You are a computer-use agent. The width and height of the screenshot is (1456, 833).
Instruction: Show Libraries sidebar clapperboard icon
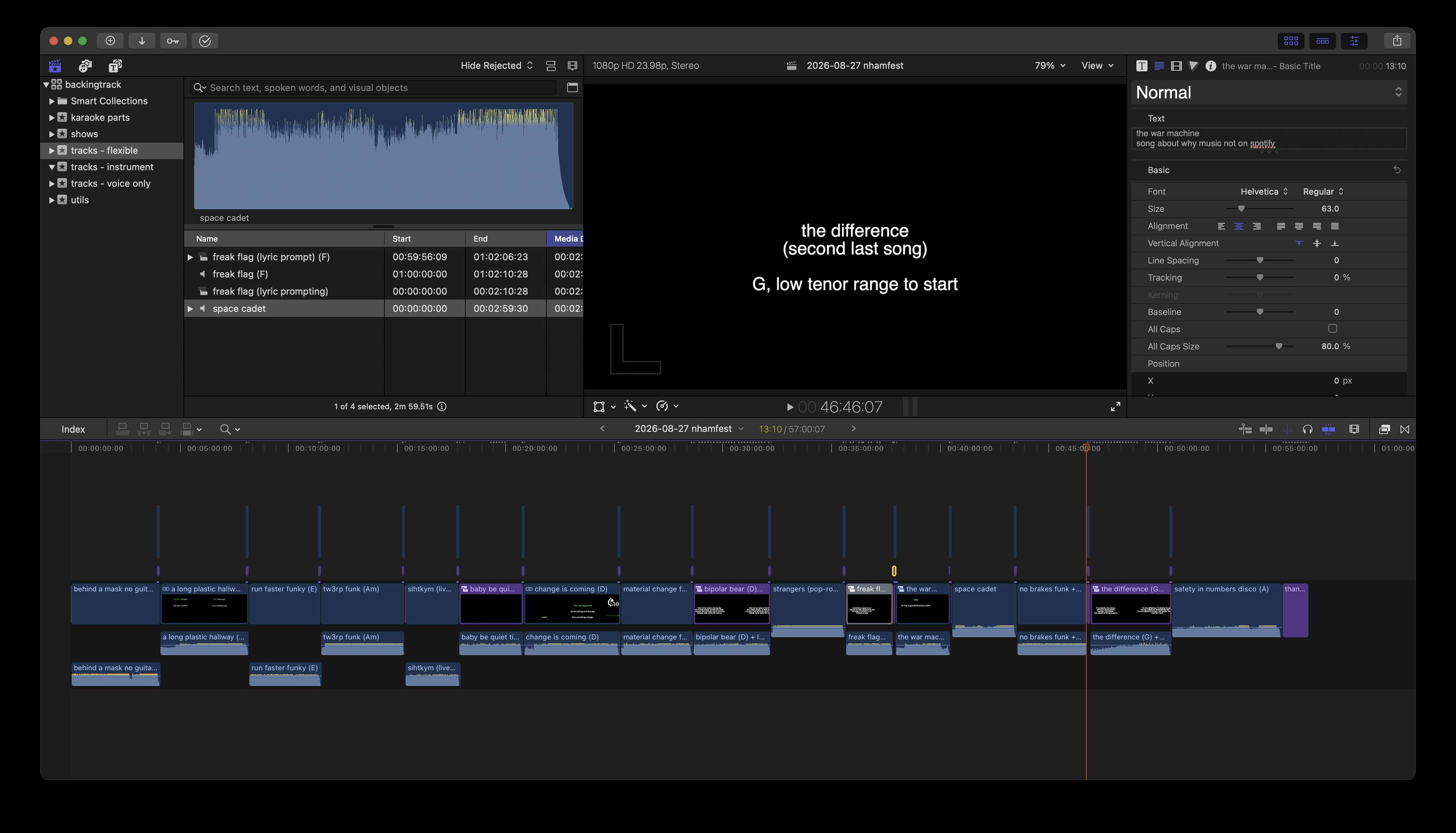tap(55, 66)
